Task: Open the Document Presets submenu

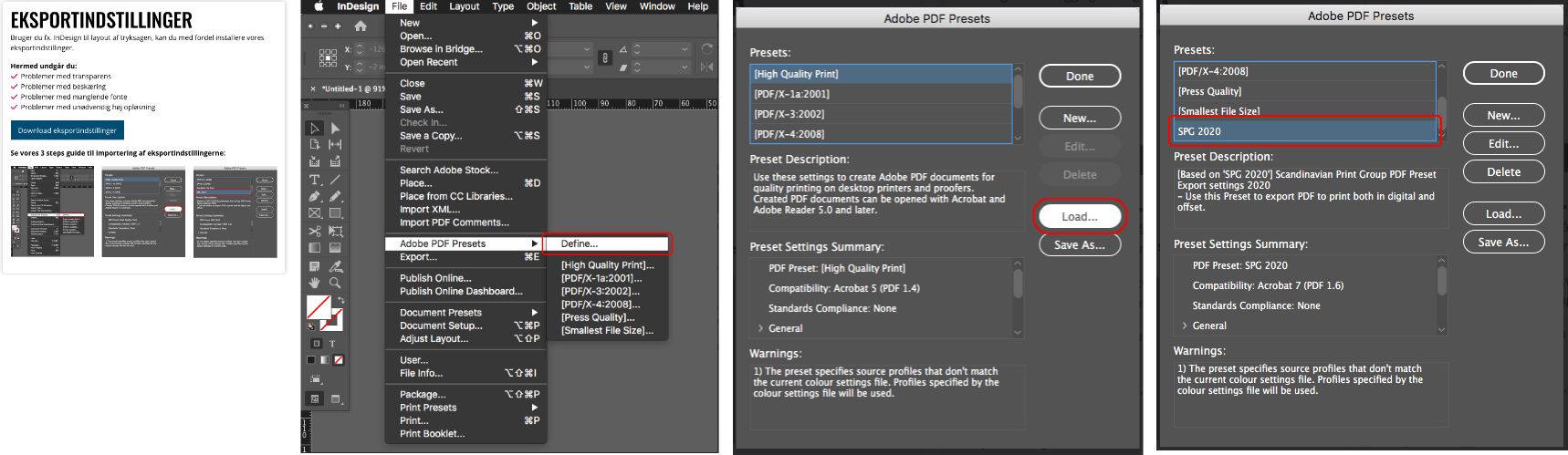Action: (x=468, y=312)
